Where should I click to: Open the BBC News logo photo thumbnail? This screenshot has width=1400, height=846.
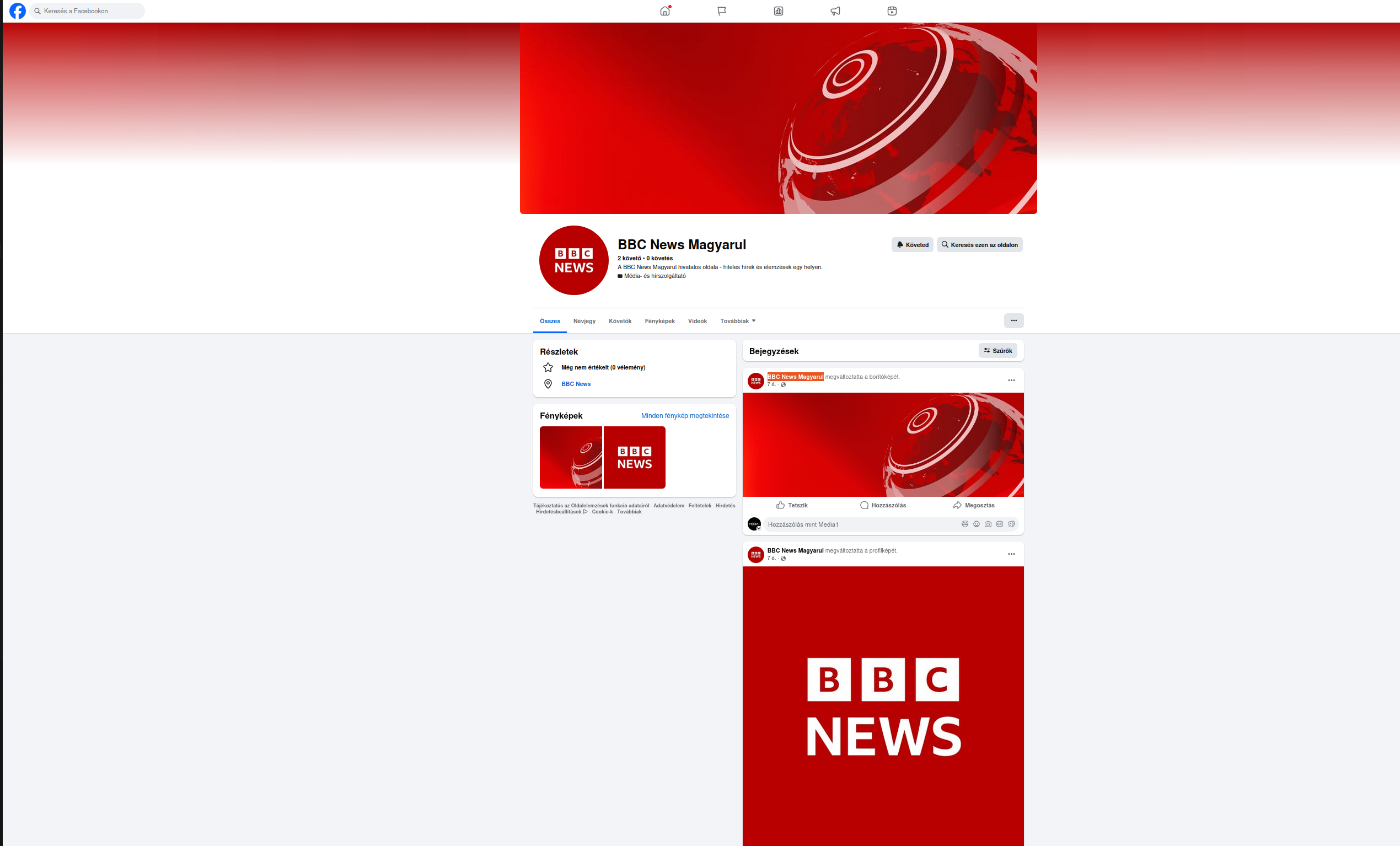634,457
